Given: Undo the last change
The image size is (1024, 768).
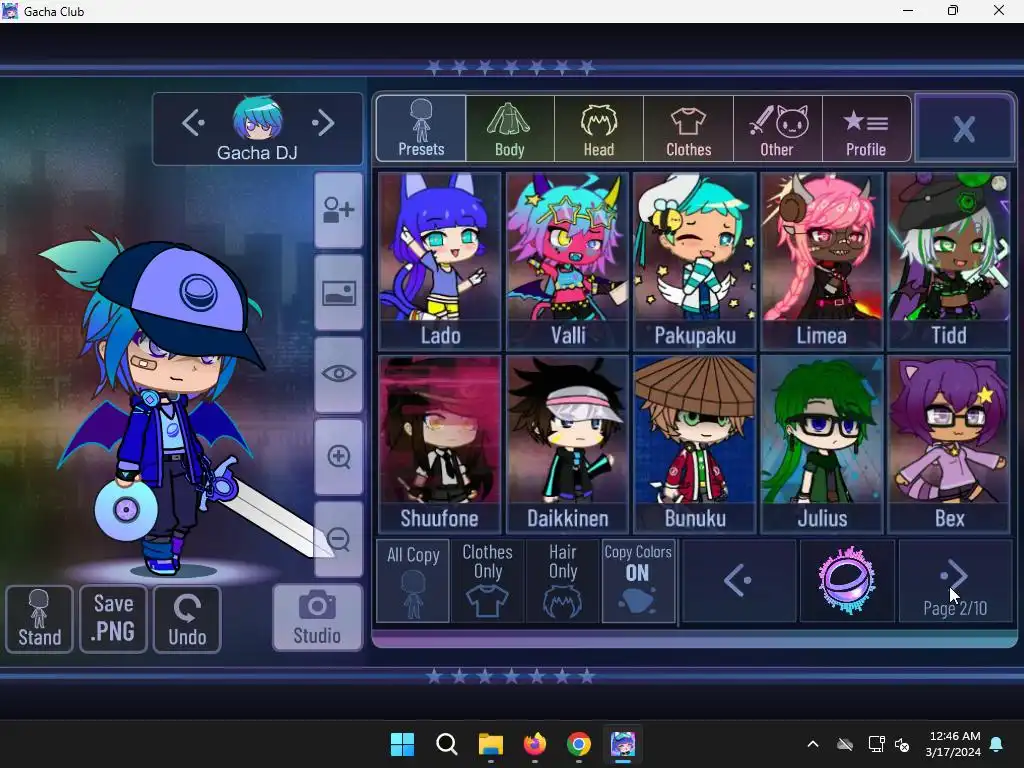Looking at the screenshot, I should click(187, 619).
